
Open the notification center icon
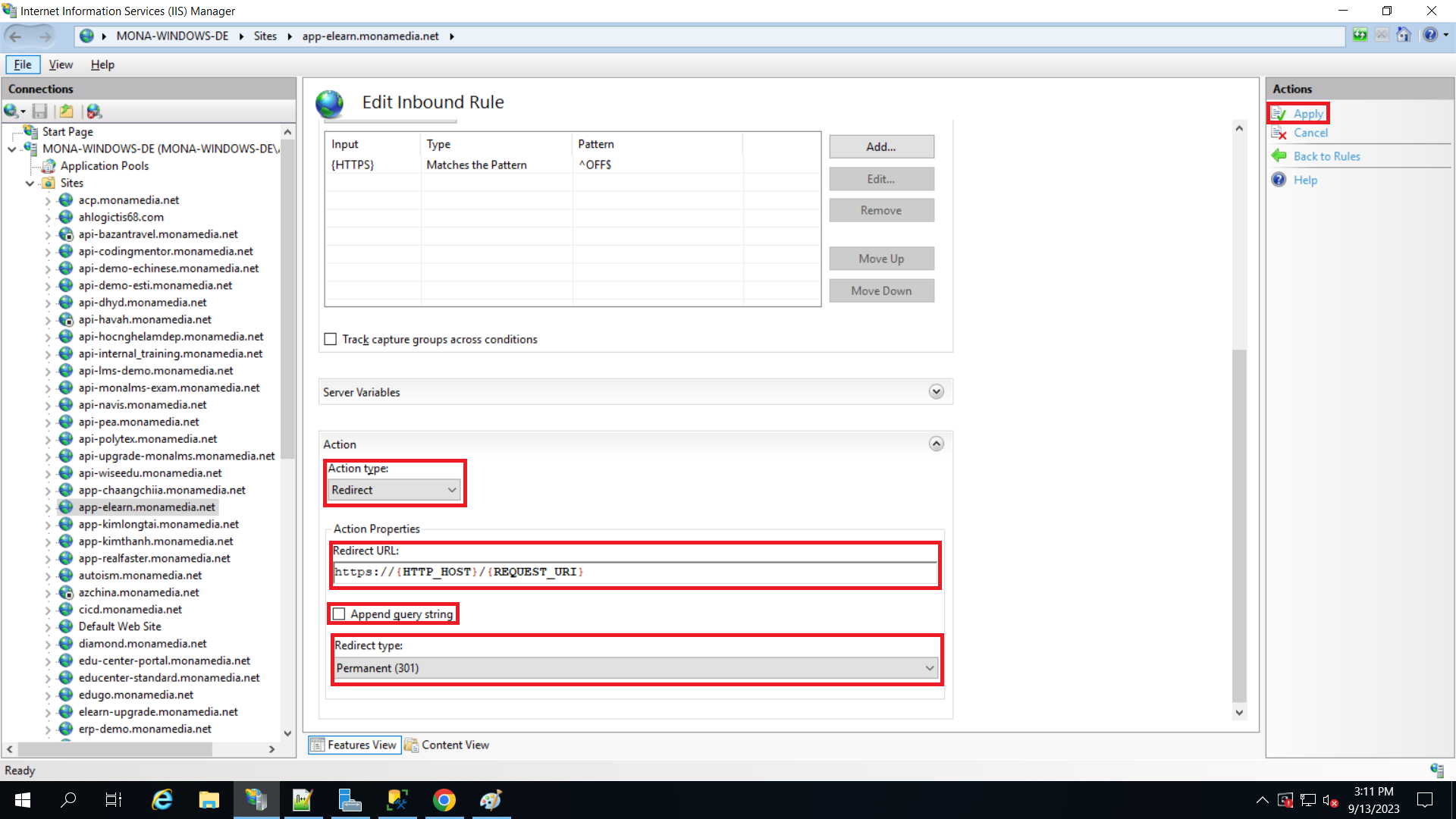(1425, 800)
